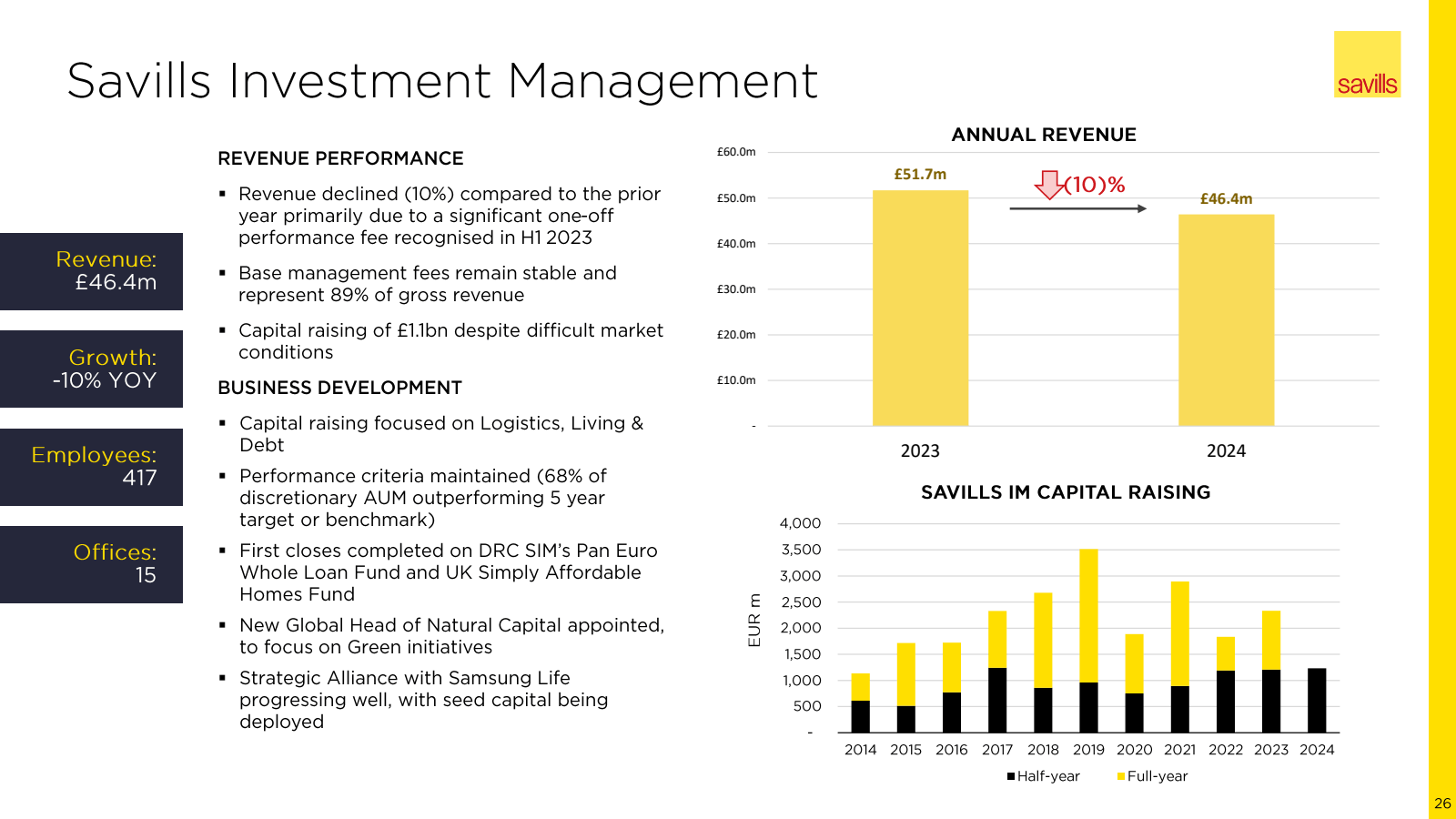This screenshot has height=819, width=1456.
Task: Click the (10)% change label
Action: [1095, 185]
